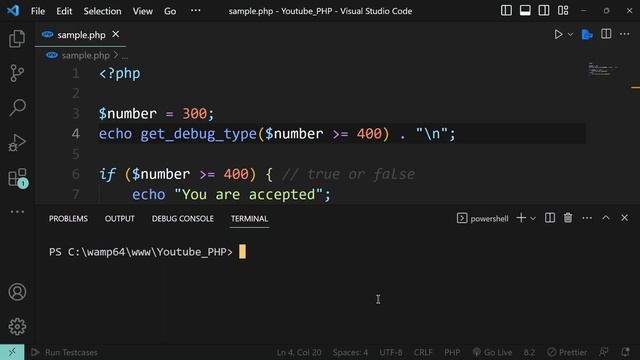Switch to the DEBUG CONSOLE tab
The width and height of the screenshot is (640, 360).
[183, 219]
